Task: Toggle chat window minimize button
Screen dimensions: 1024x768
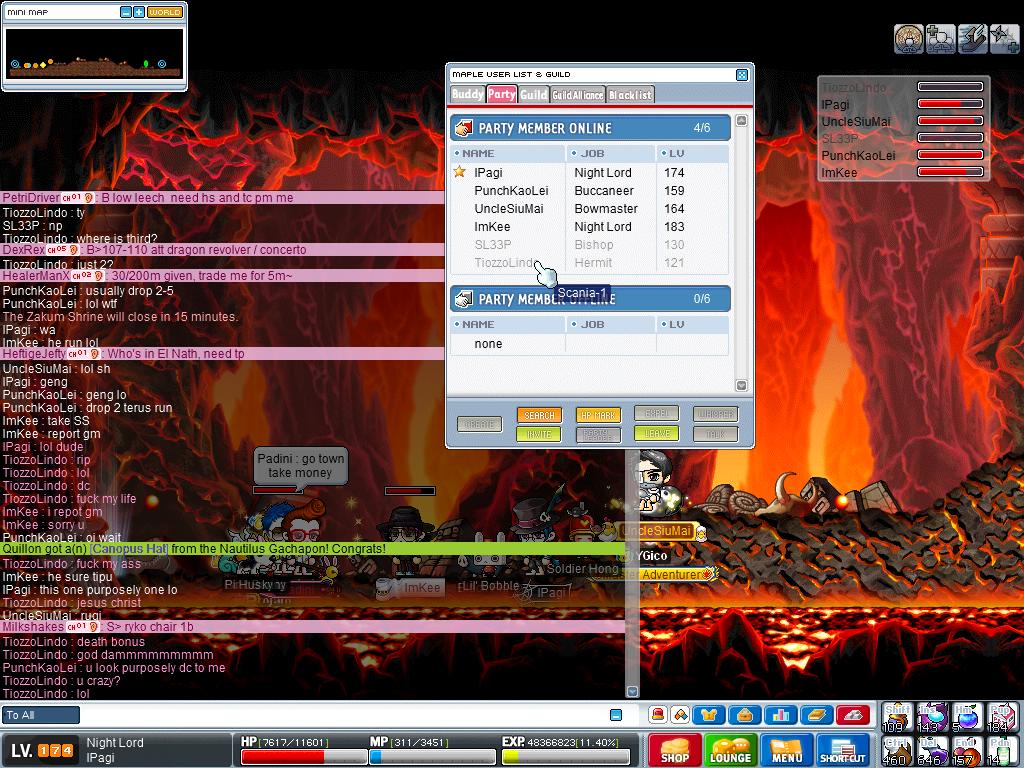Action: click(616, 714)
